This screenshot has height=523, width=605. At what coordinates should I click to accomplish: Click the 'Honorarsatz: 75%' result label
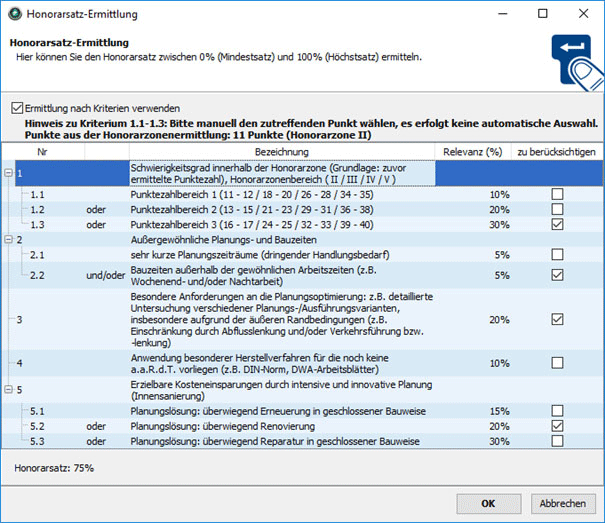click(54, 468)
